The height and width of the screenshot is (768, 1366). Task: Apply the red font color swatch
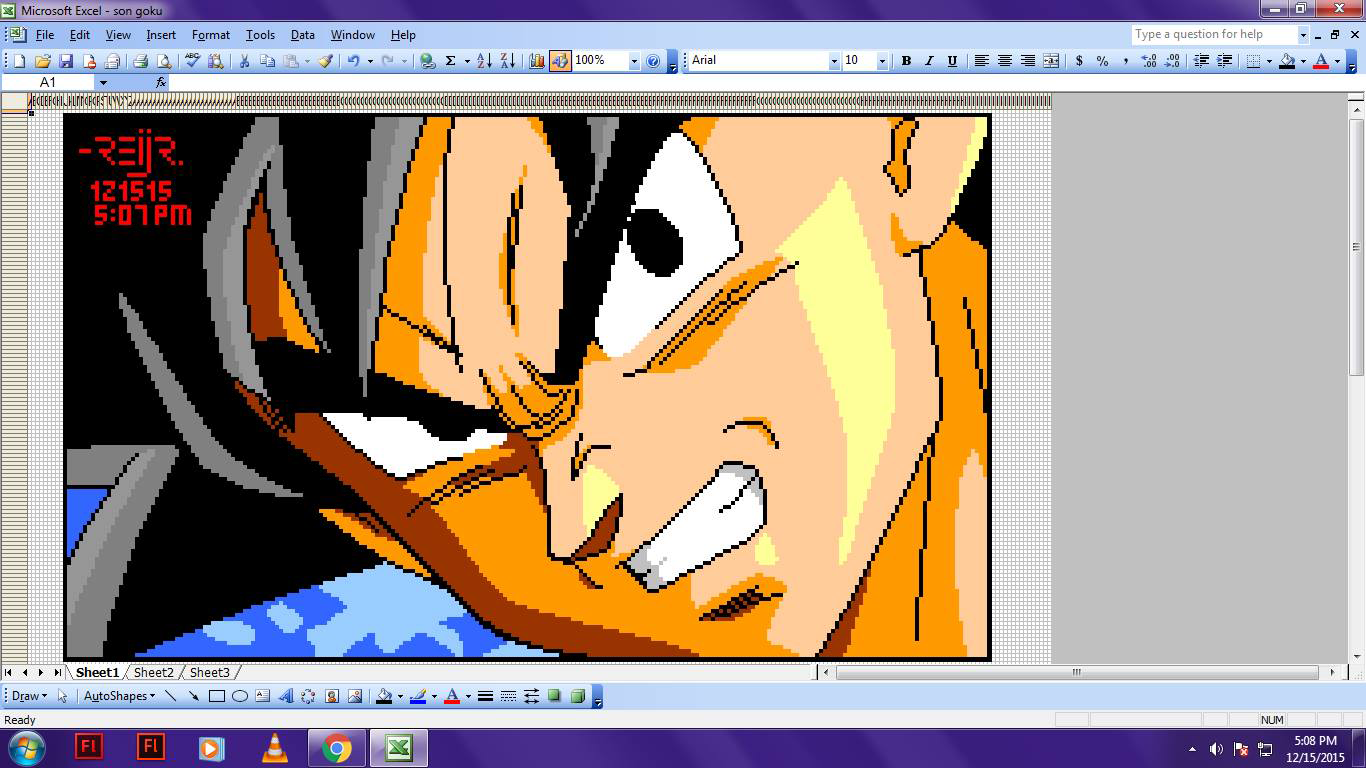(x=1320, y=61)
